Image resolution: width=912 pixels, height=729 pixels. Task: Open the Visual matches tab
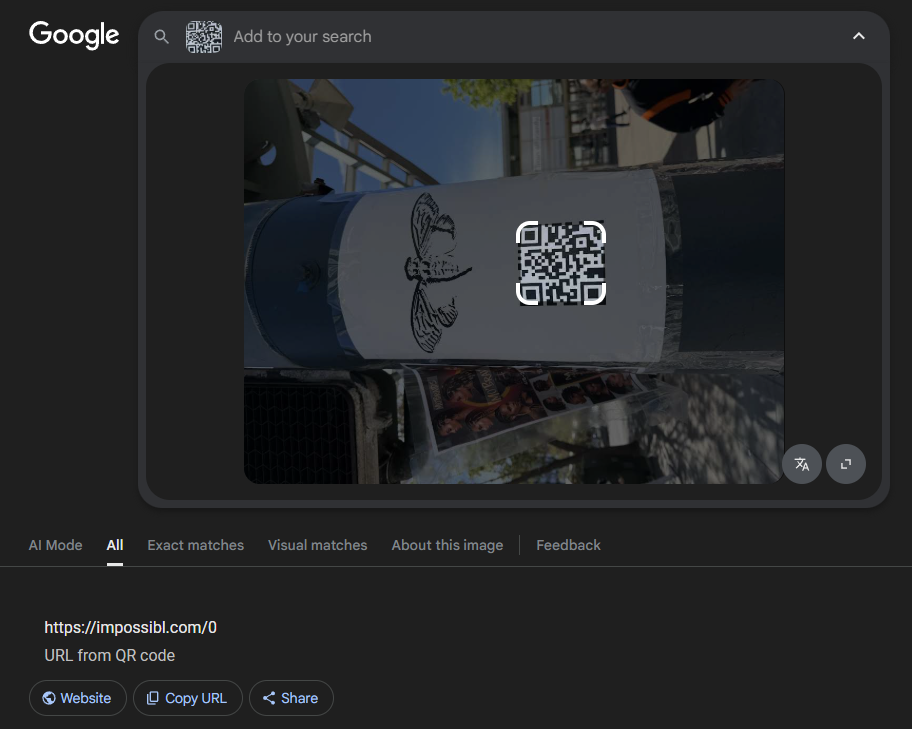tap(318, 545)
